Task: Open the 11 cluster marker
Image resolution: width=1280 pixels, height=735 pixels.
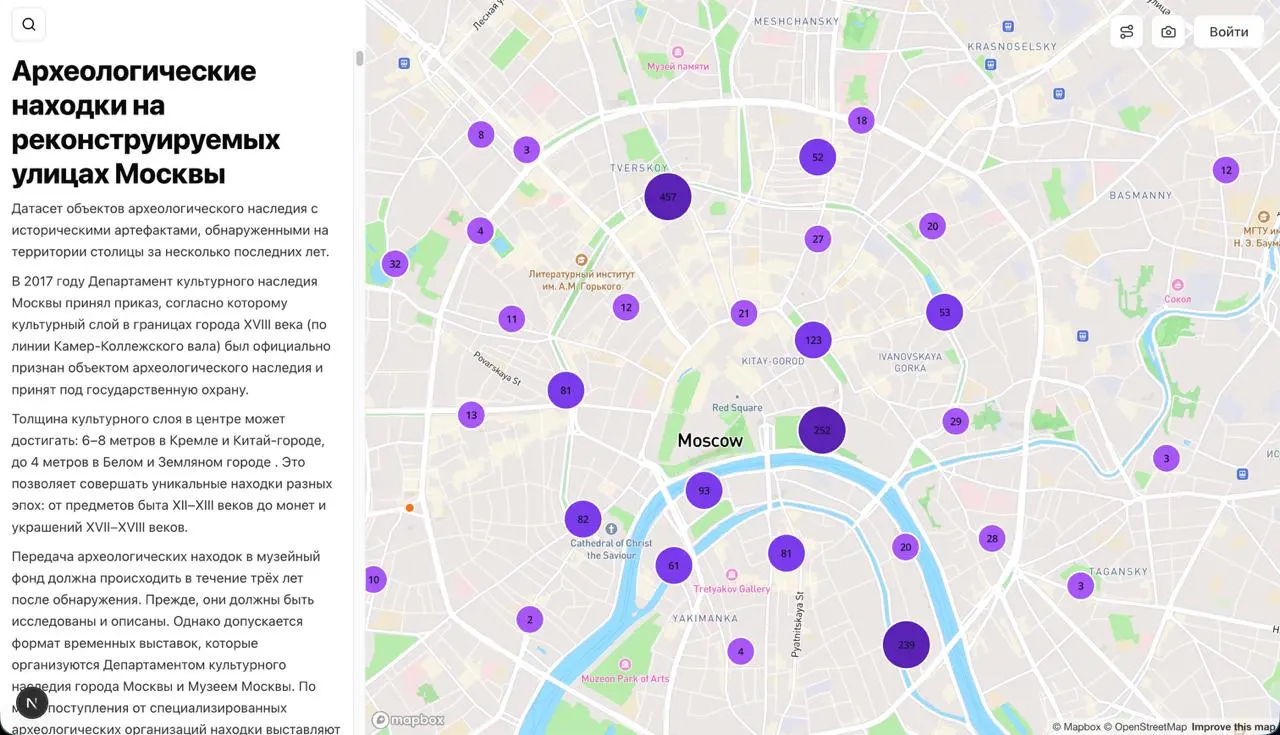Action: 512,319
